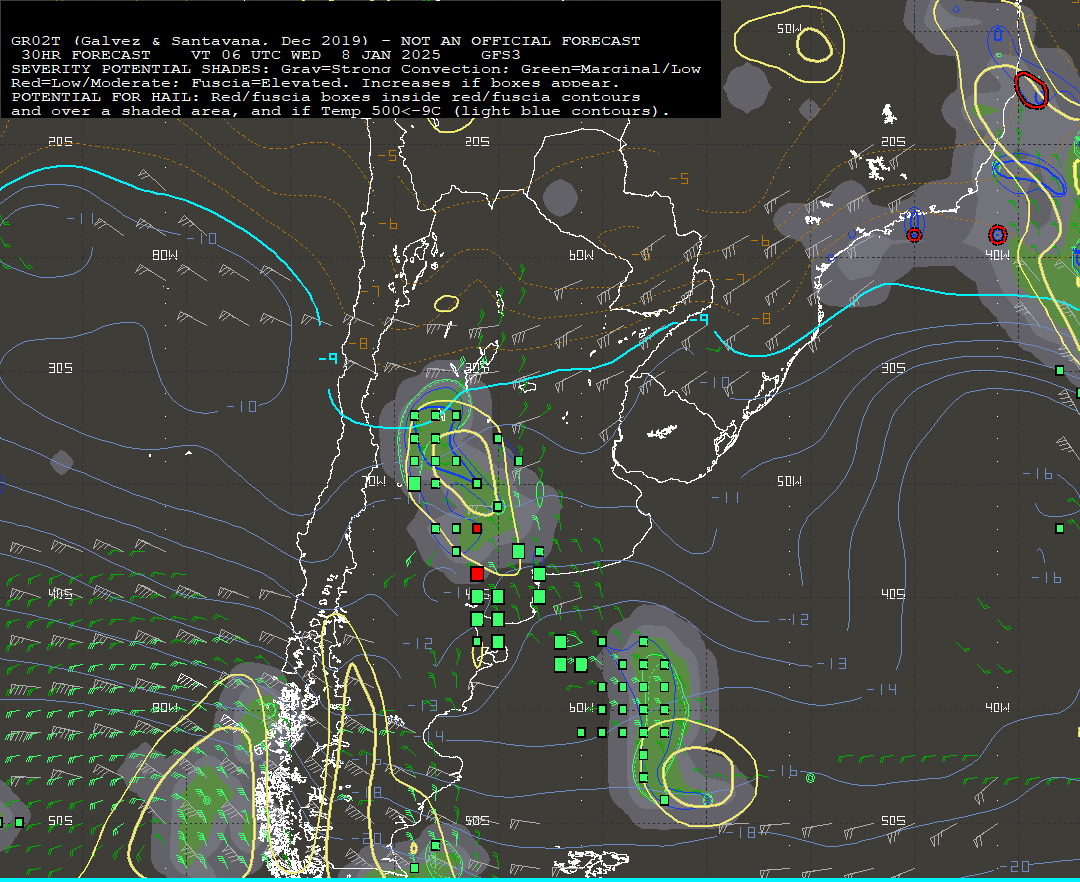The height and width of the screenshot is (882, 1080).
Task: Click the small blue oval labeled 0 at top right
Action: pos(997,34)
